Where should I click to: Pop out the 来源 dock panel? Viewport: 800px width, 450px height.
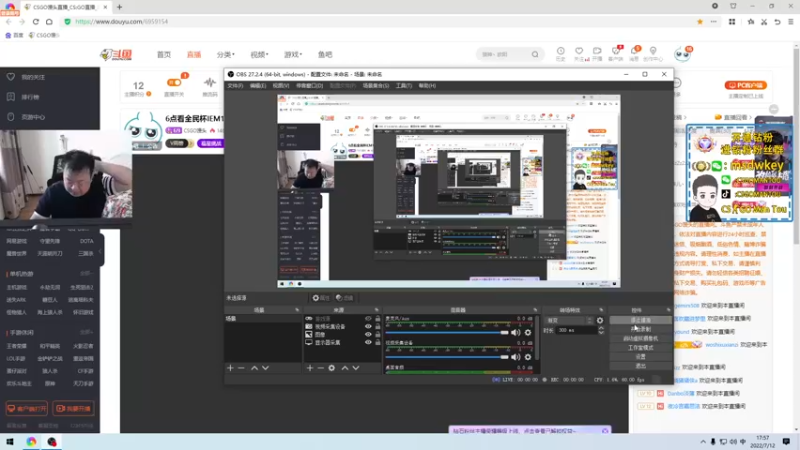coord(377,310)
